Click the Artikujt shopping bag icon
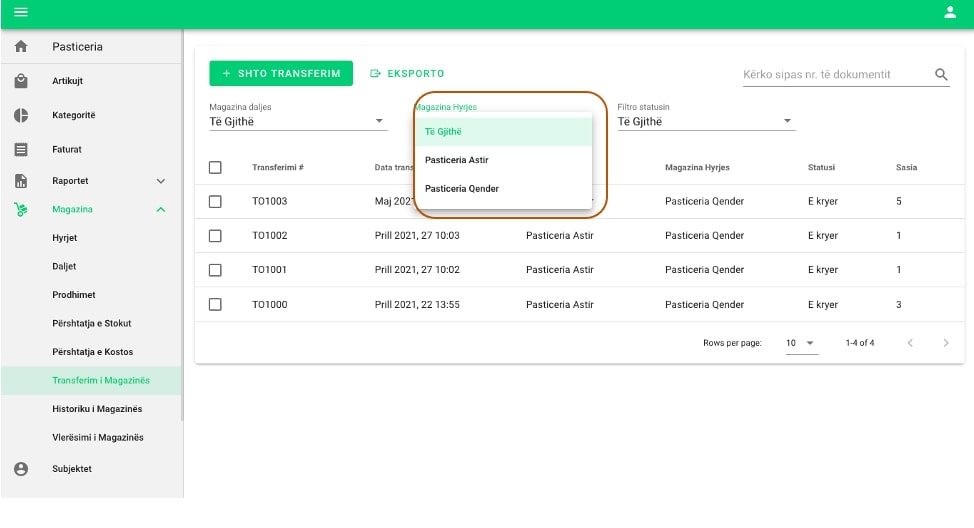974x528 pixels. pyautogui.click(x=21, y=81)
